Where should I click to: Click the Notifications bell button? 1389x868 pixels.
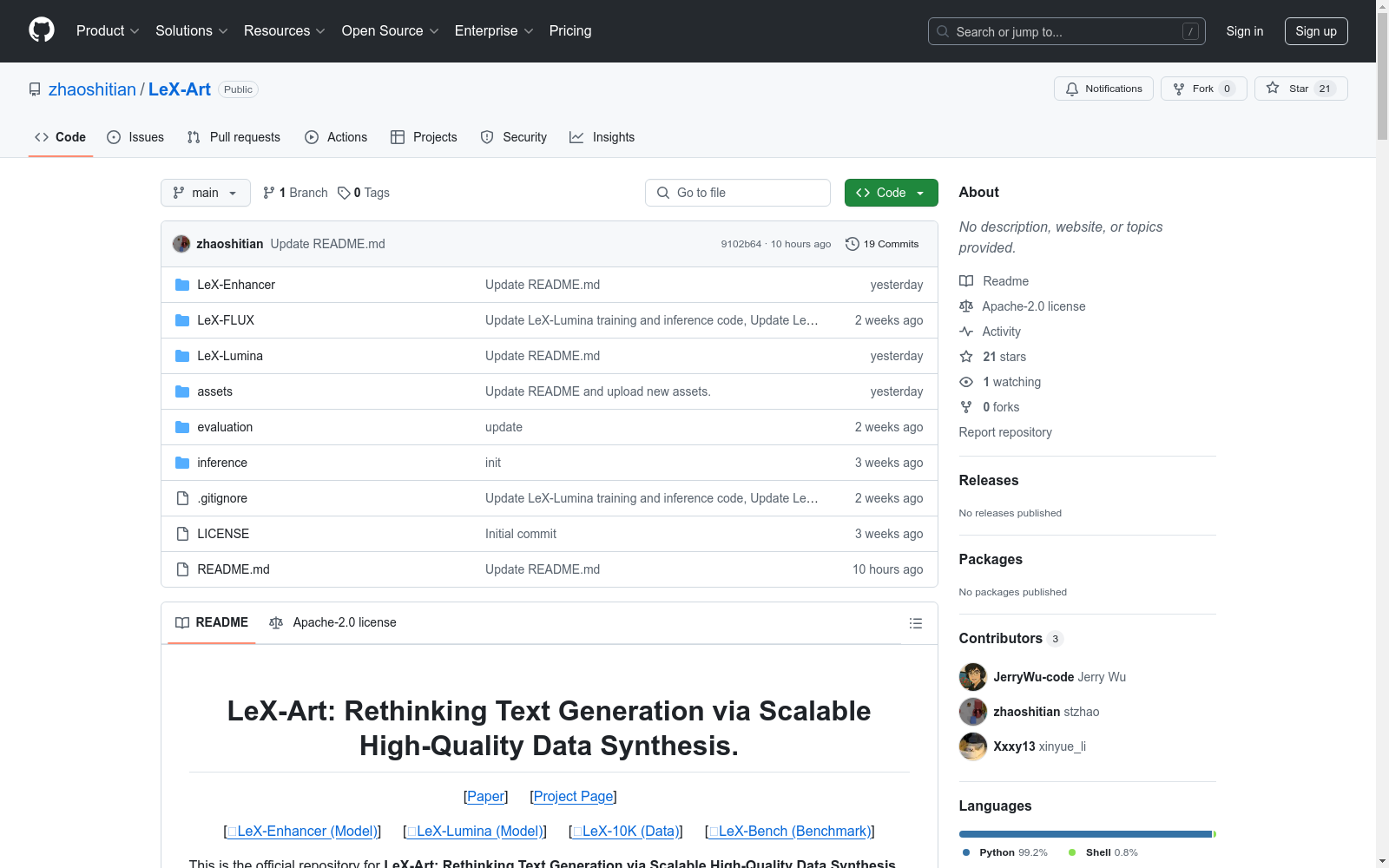tap(1103, 89)
